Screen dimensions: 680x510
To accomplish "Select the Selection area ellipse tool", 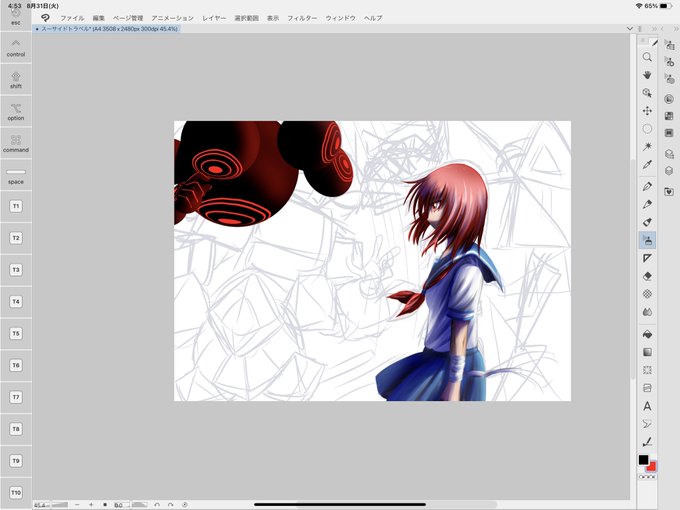I will pyautogui.click(x=647, y=129).
